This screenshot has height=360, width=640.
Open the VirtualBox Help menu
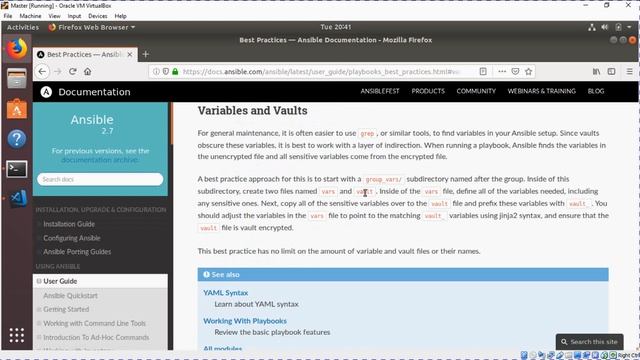click(120, 16)
